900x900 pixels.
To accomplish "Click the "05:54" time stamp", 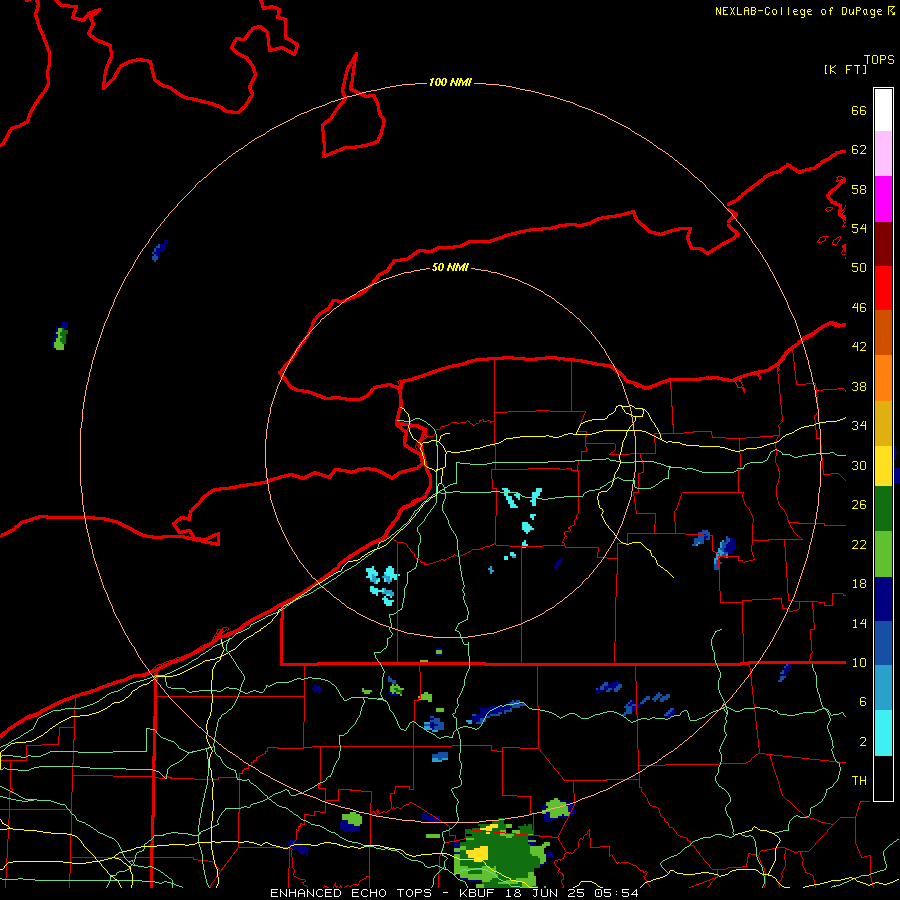I will [618, 893].
